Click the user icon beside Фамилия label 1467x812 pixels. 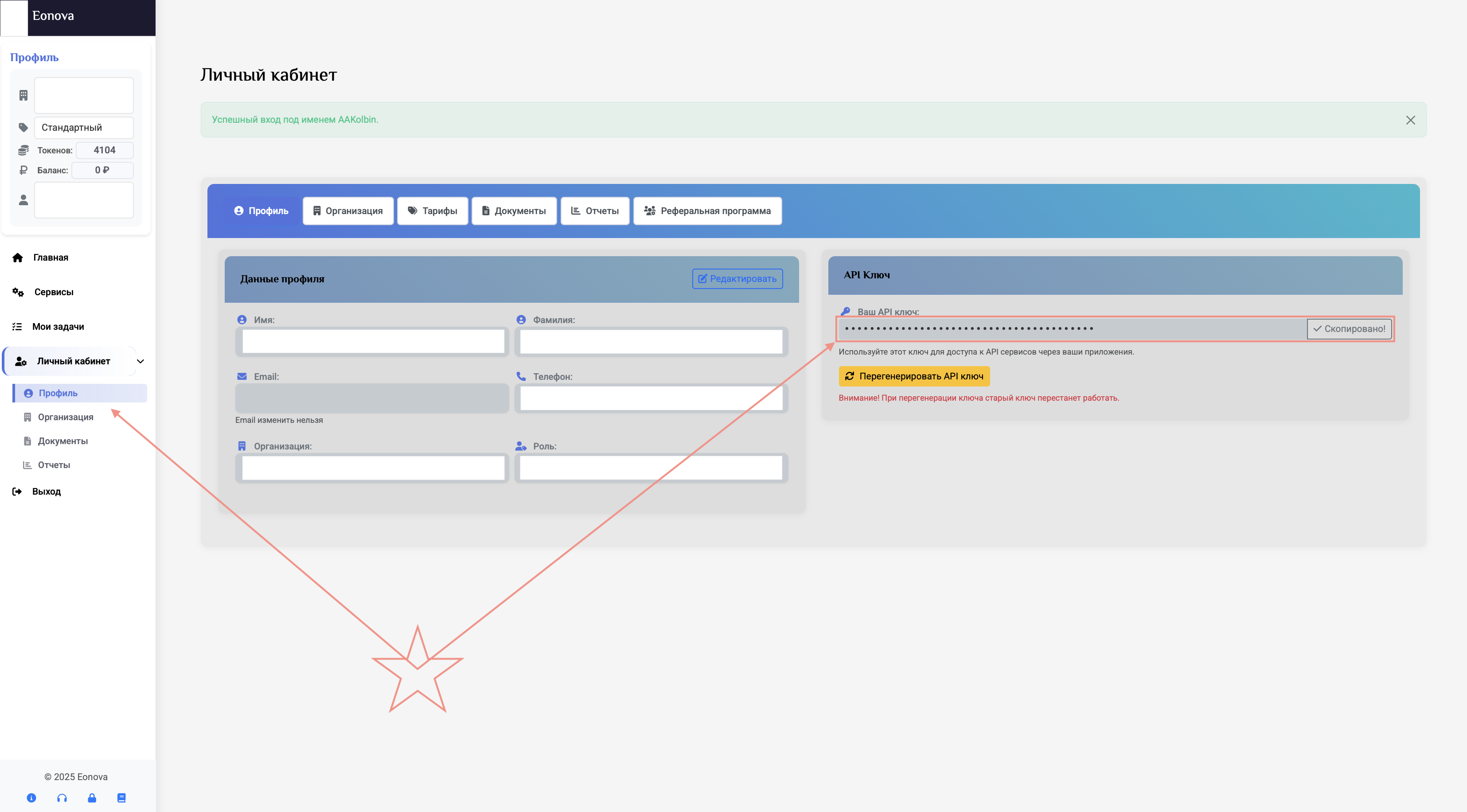521,320
